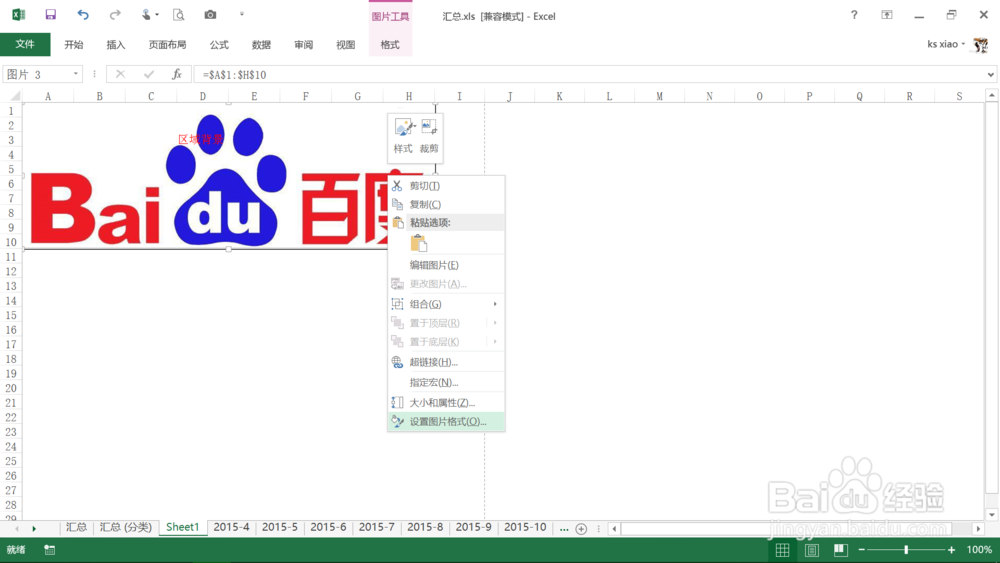The image size is (1000, 563).
Task: Switch to Page Break Preview icon
Action: point(841,550)
